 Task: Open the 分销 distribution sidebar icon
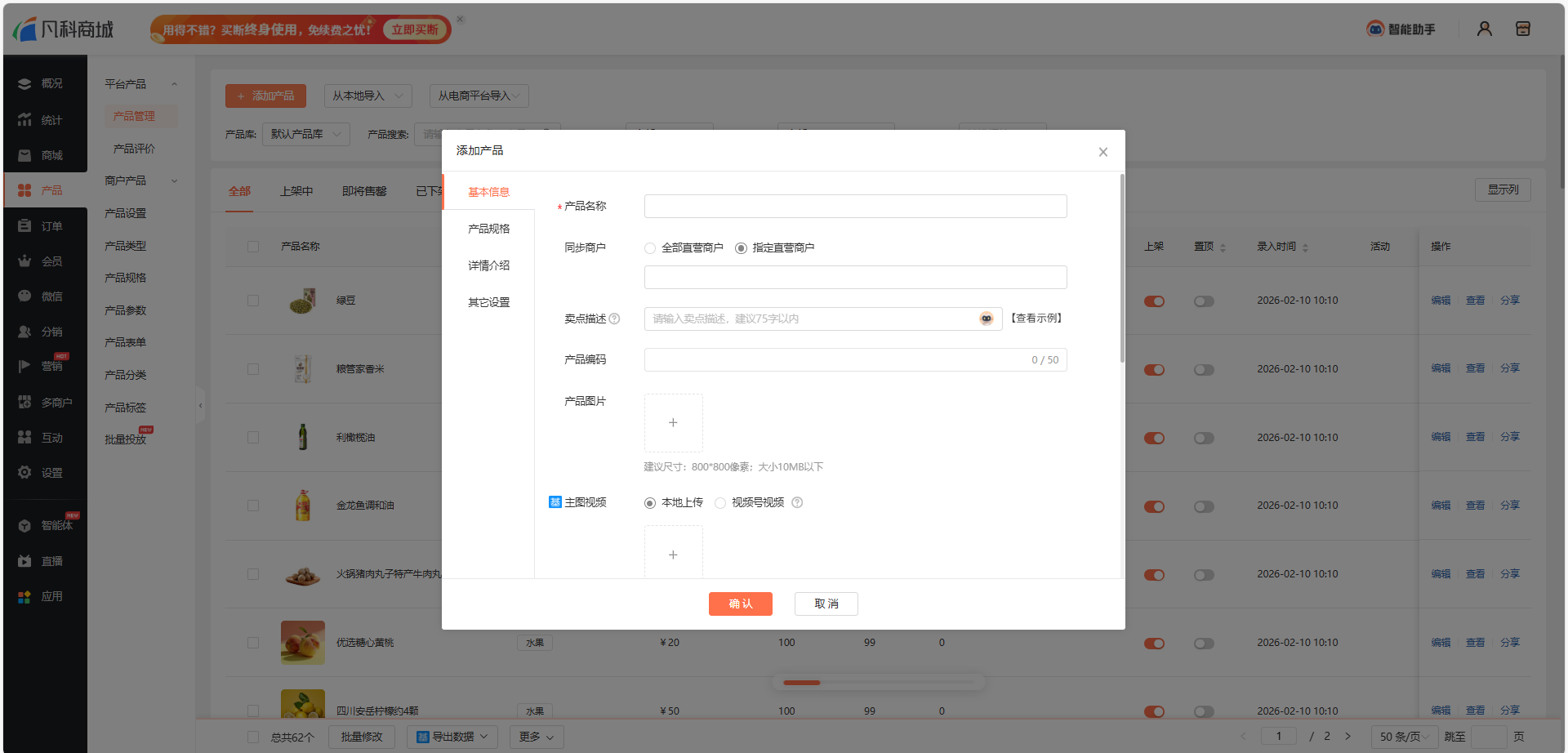pos(46,331)
